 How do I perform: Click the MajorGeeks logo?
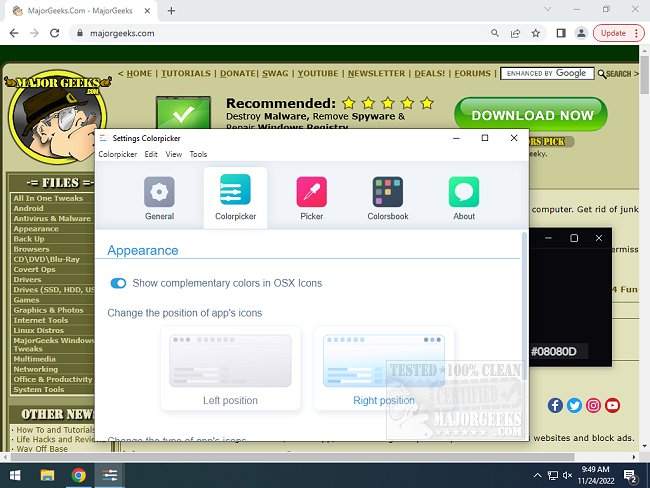coord(57,116)
